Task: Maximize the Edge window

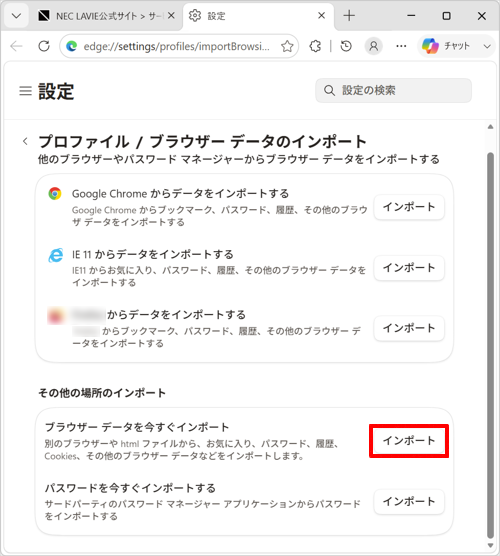Action: click(446, 16)
